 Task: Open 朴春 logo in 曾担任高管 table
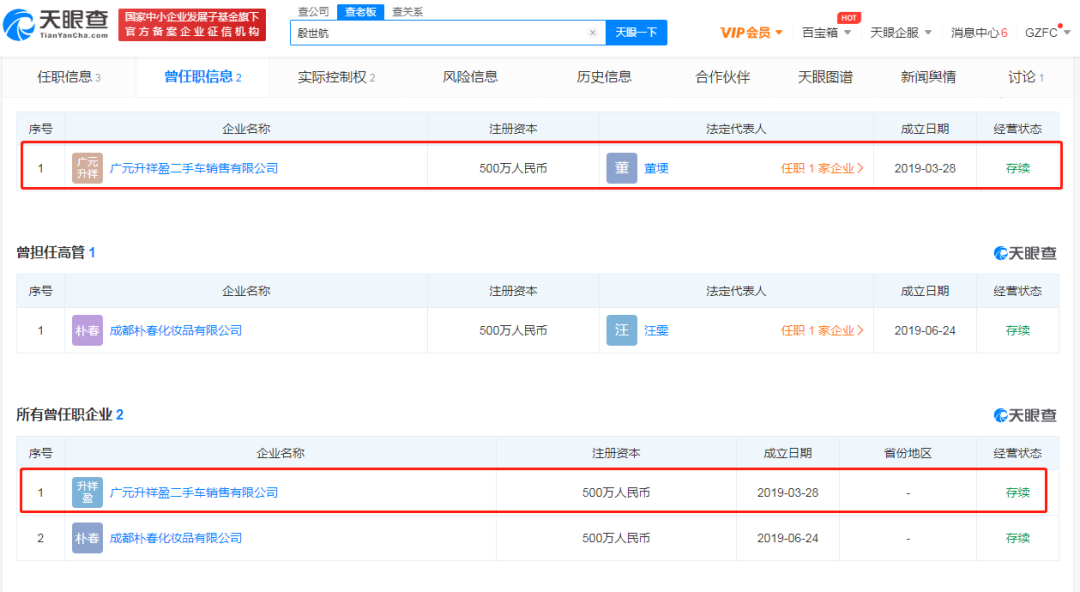87,330
